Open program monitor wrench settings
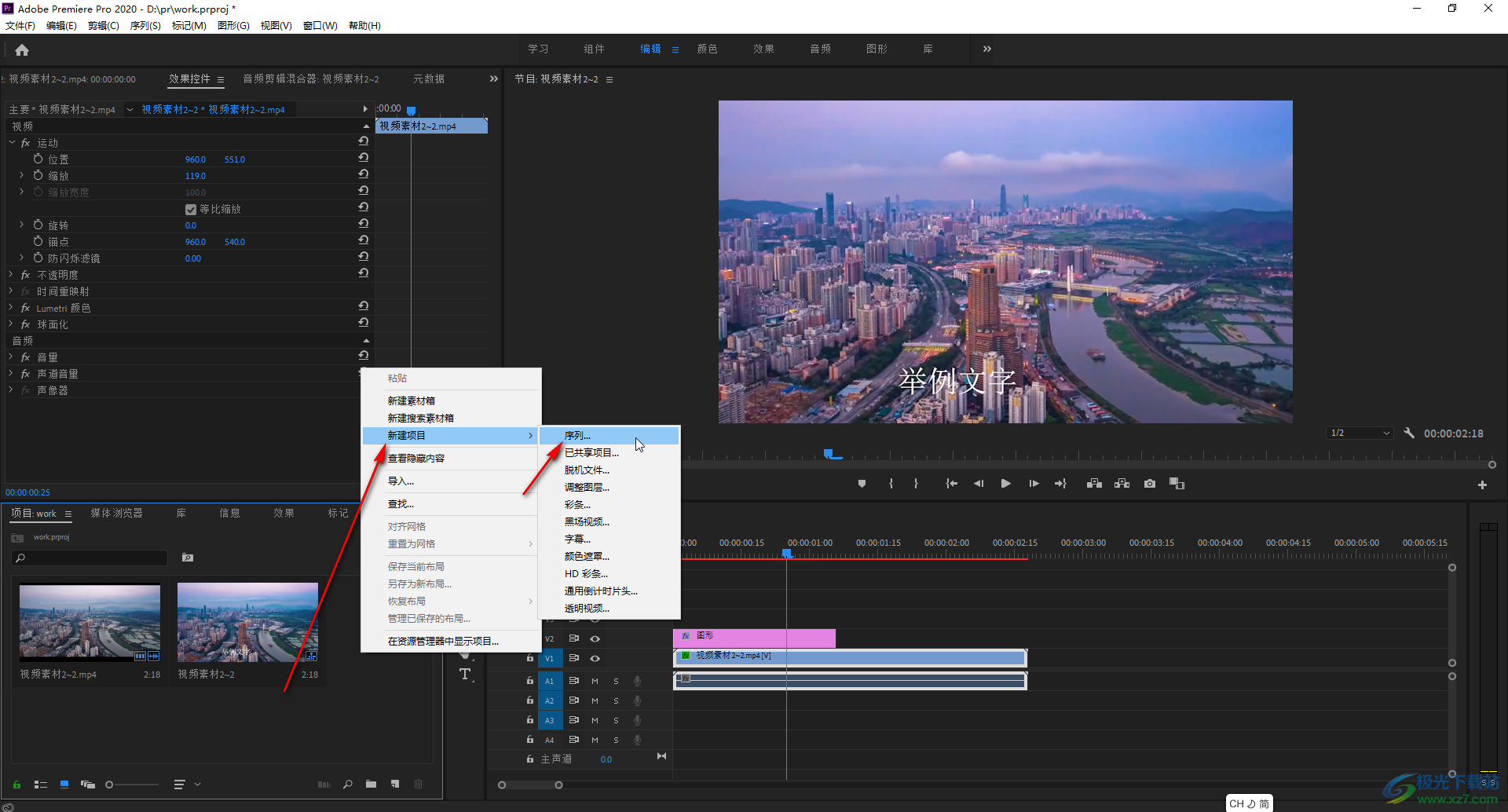 (1409, 433)
